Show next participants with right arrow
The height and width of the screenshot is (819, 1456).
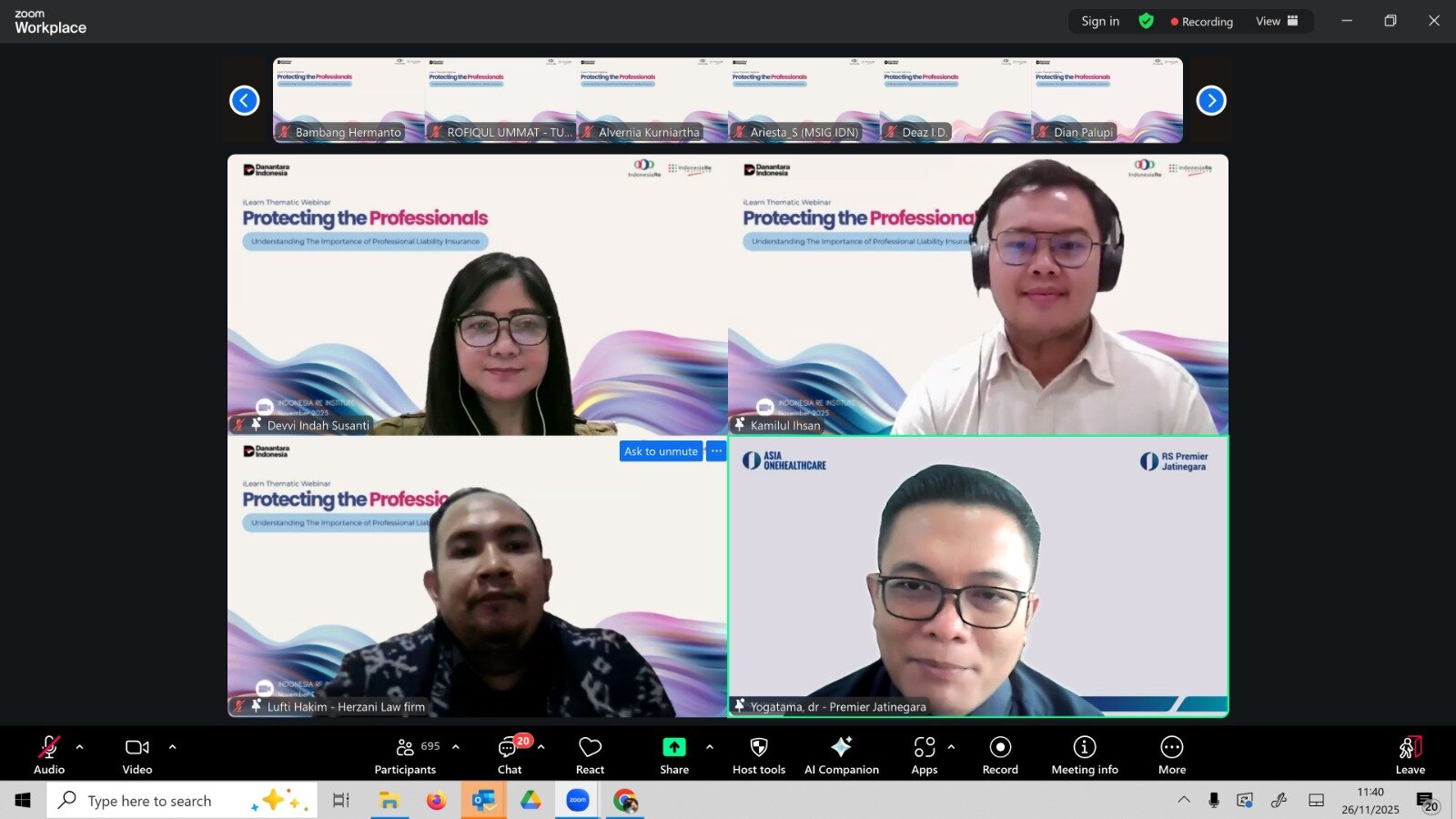coord(1210,100)
